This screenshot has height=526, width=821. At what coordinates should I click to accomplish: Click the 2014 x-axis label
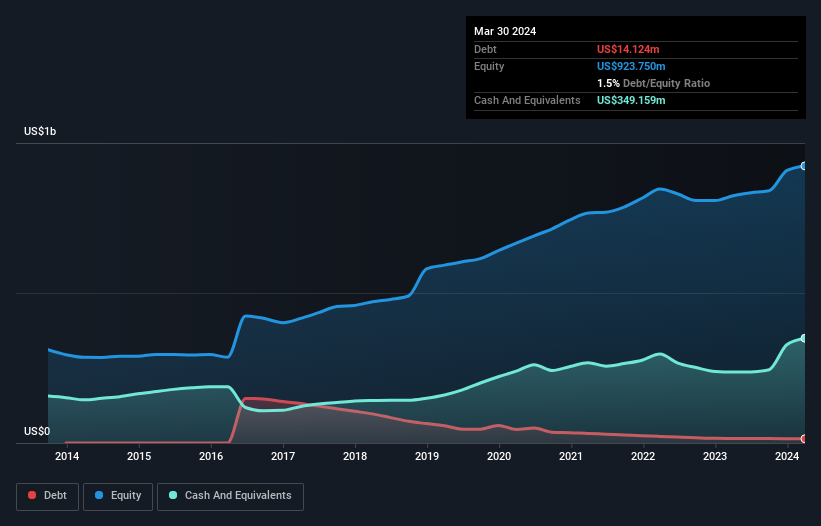pyautogui.click(x=67, y=456)
